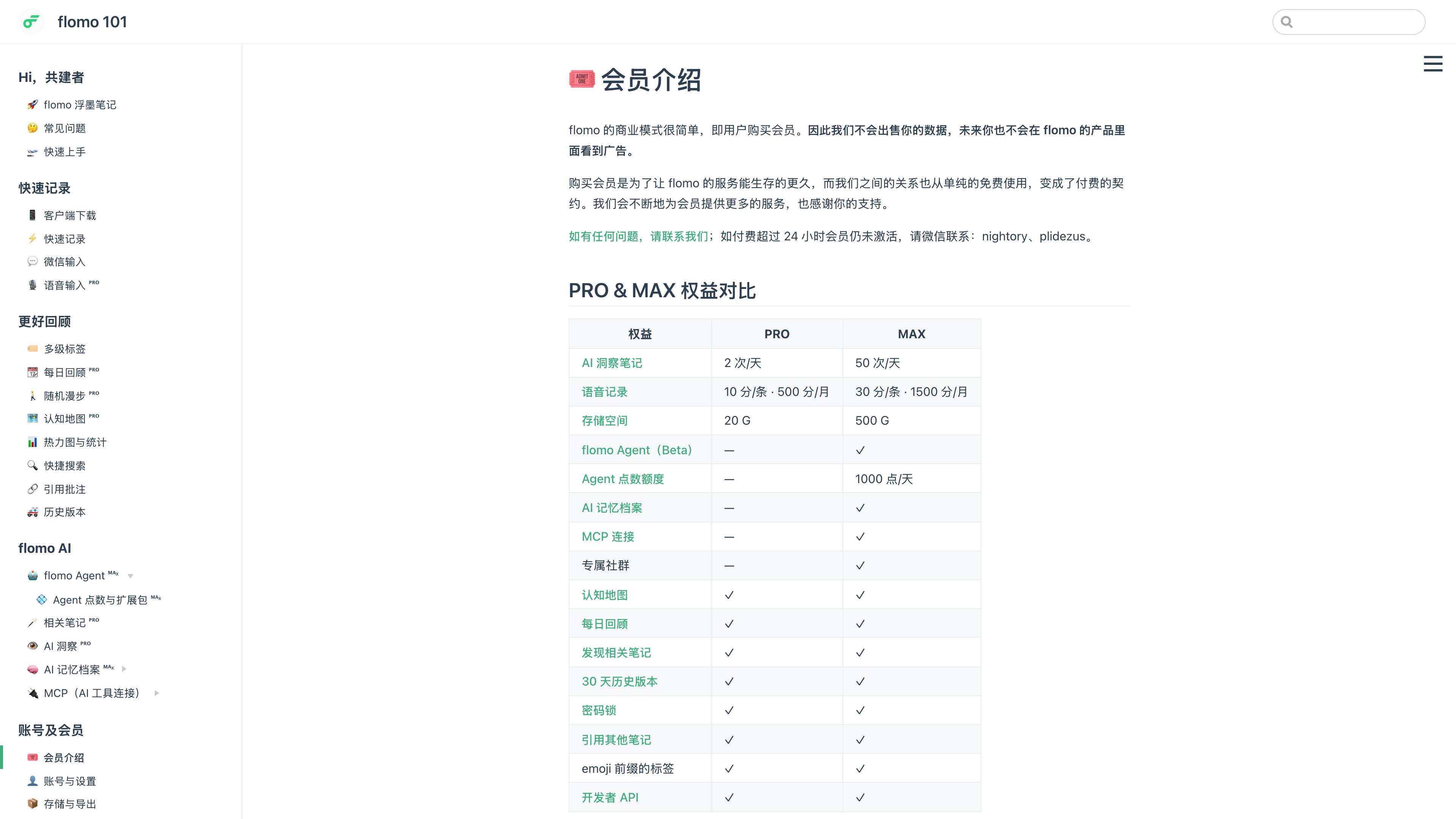Viewport: 1456px width, 819px height.
Task: Collapse the flomo Agent submenu arrow
Action: 130,576
